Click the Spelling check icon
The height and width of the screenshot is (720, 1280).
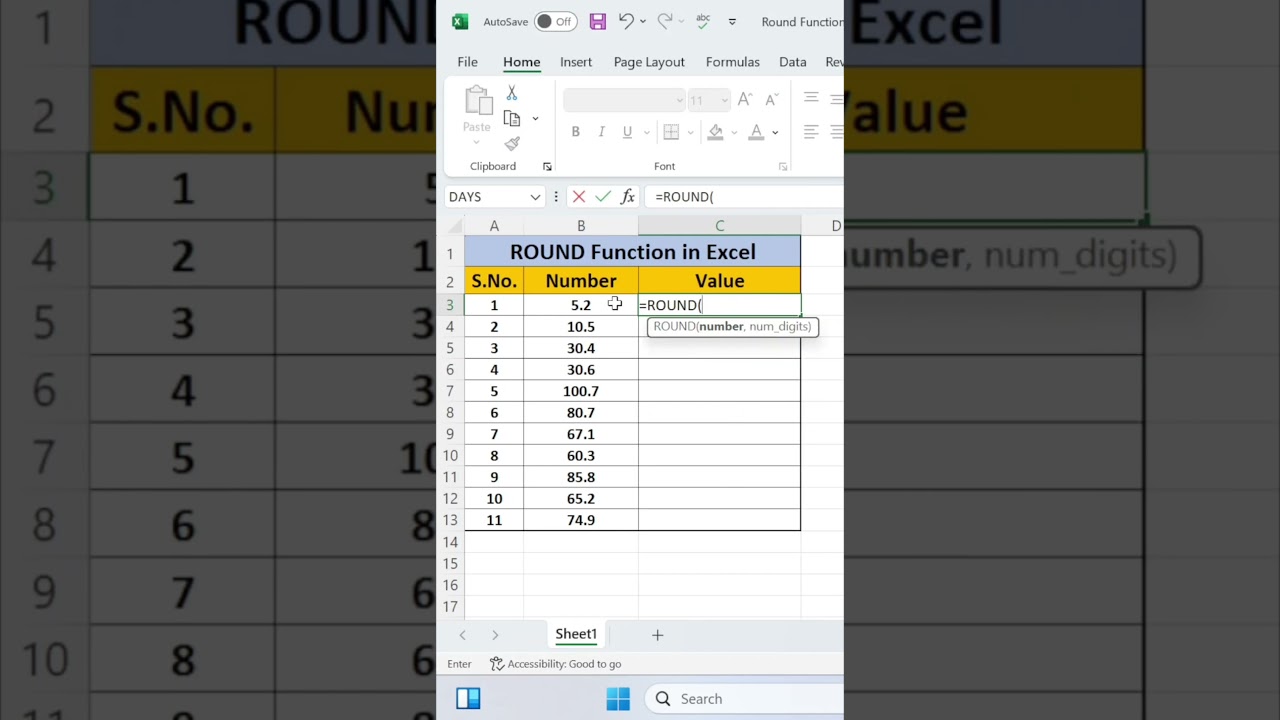click(702, 21)
